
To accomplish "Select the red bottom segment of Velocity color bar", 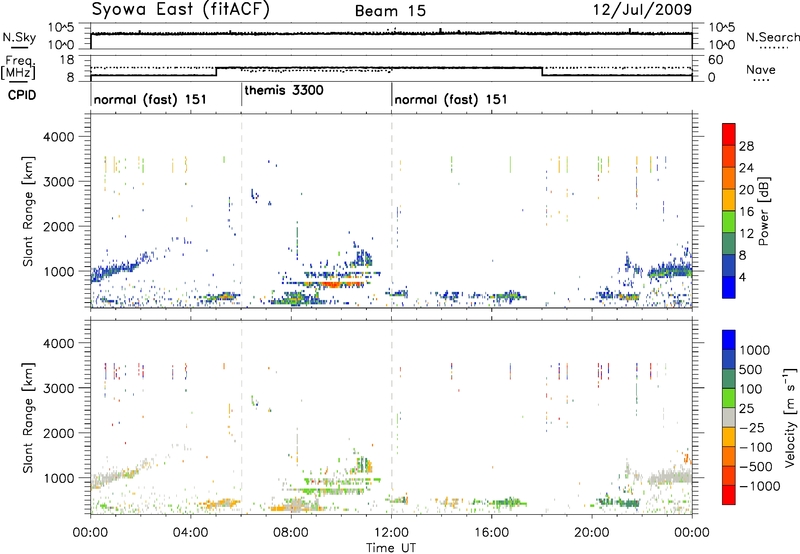I will [x=729, y=495].
